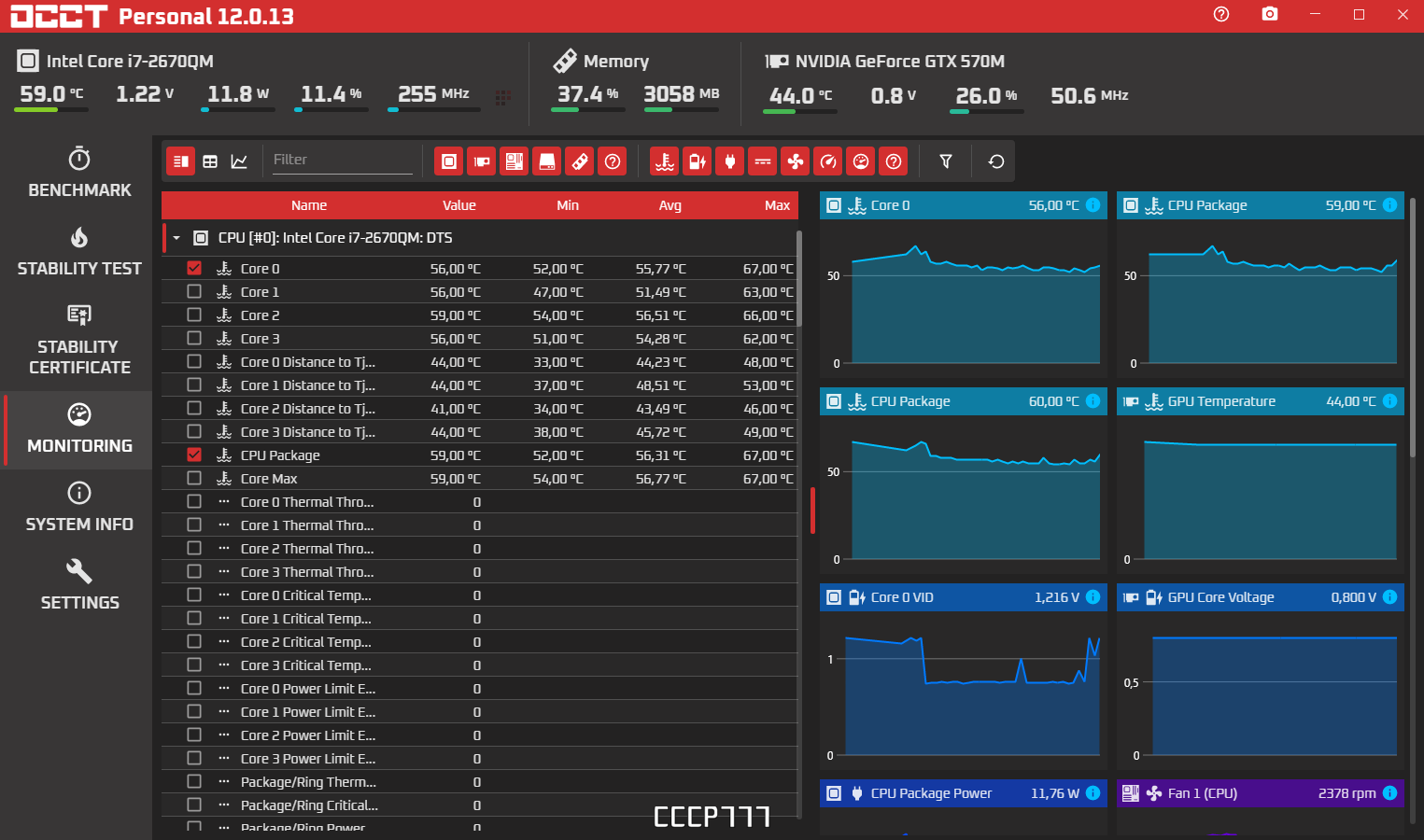Go to System Info section

click(79, 507)
